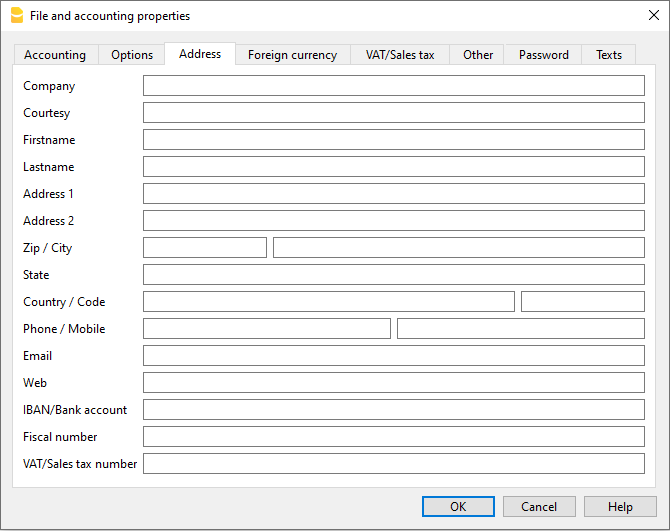Focus the Company input field

point(393,86)
